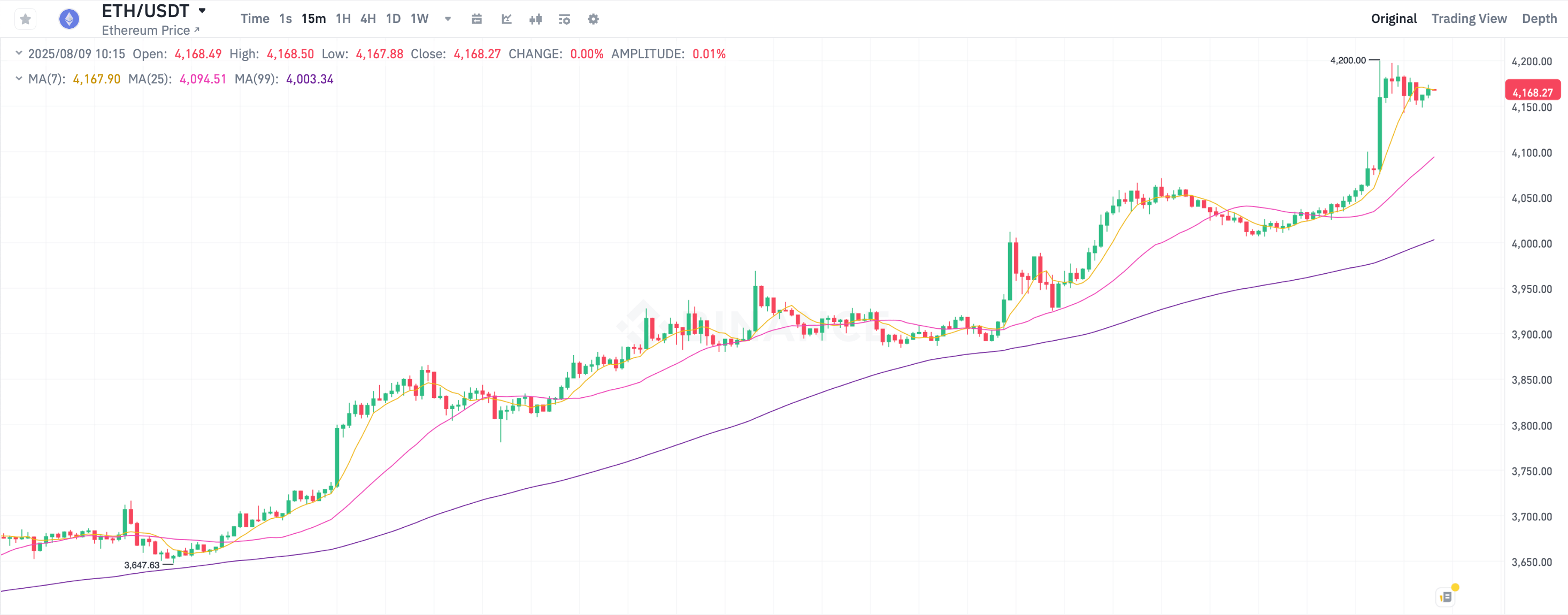Open the candlestick adjustment icon
The height and width of the screenshot is (615, 1568).
(536, 19)
